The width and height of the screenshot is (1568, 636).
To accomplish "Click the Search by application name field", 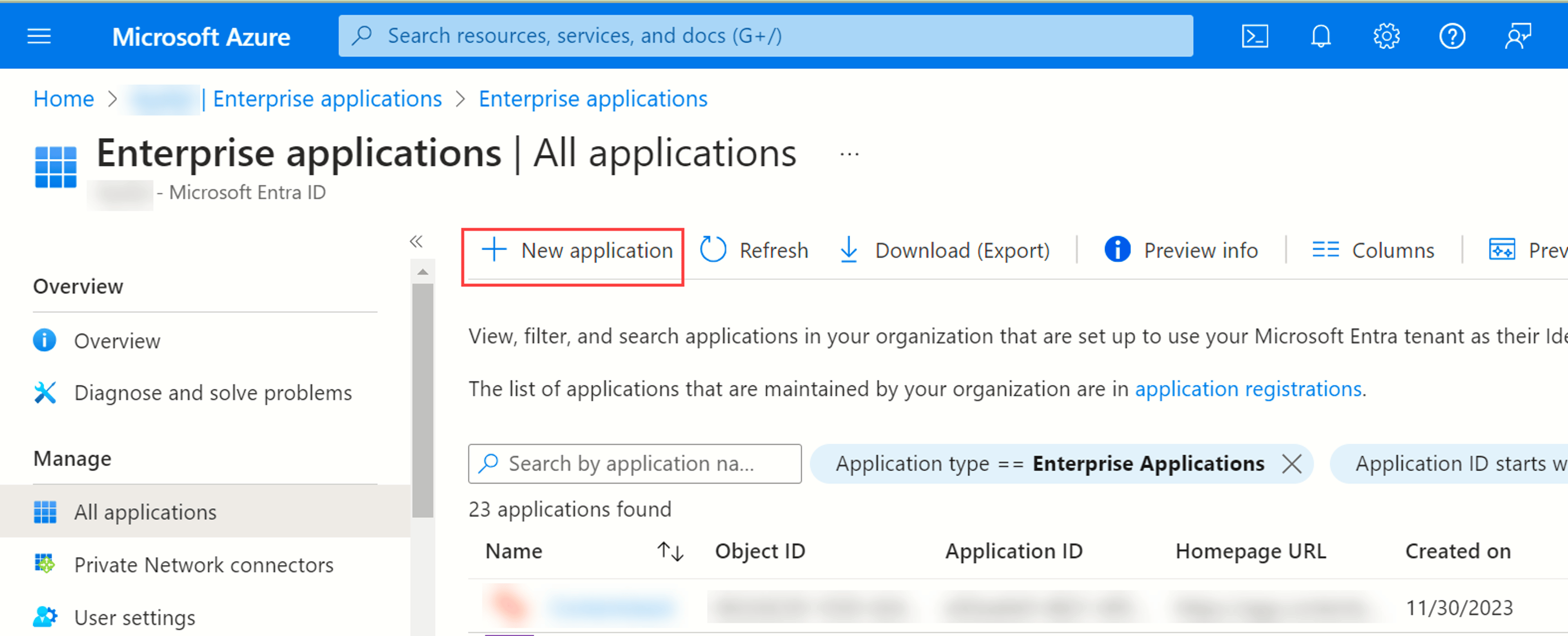I will (634, 465).
